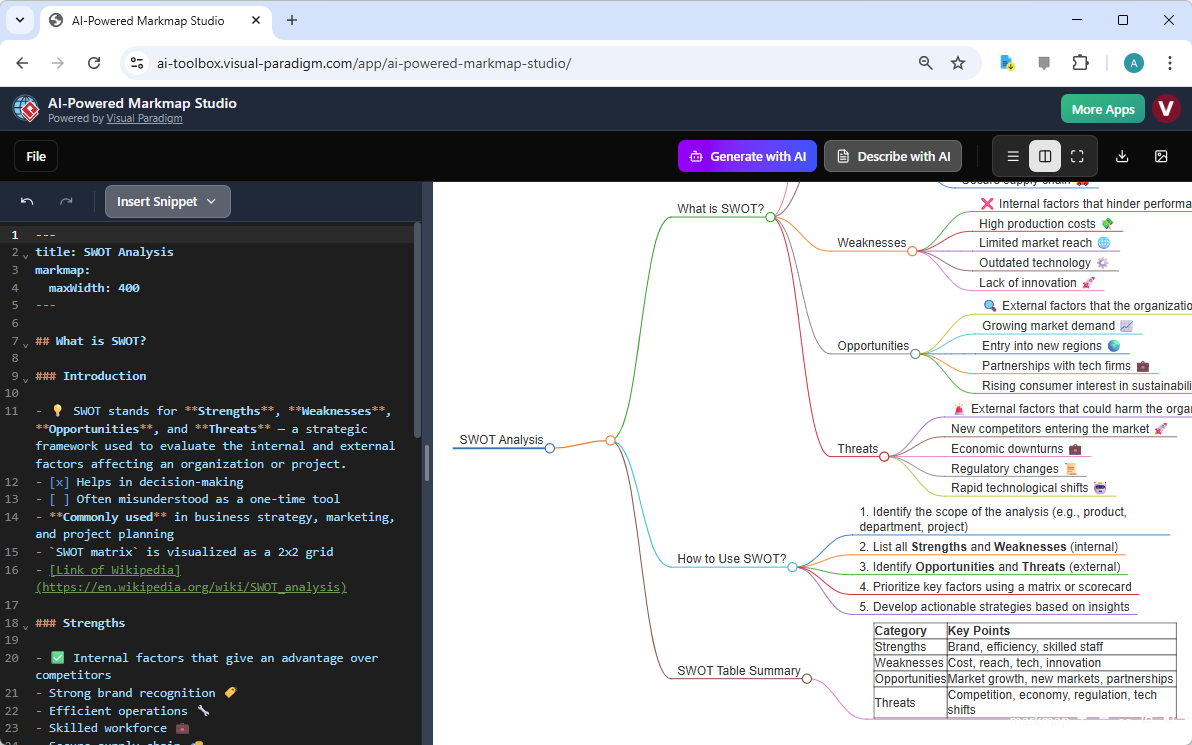The width and height of the screenshot is (1192, 745).
Task: Click the download markmap icon
Action: 1122,156
